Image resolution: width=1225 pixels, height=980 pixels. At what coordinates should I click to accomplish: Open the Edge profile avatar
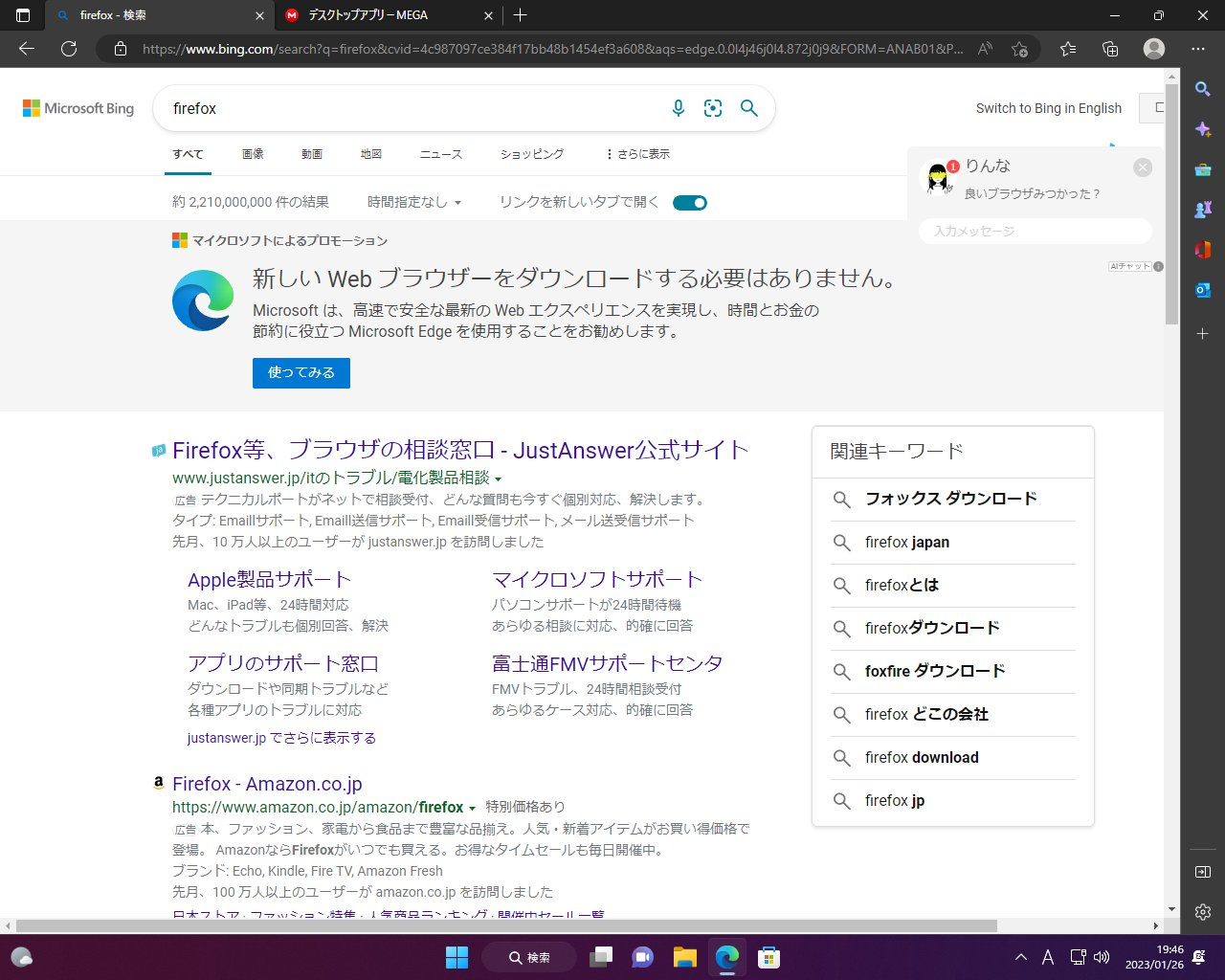tap(1154, 49)
